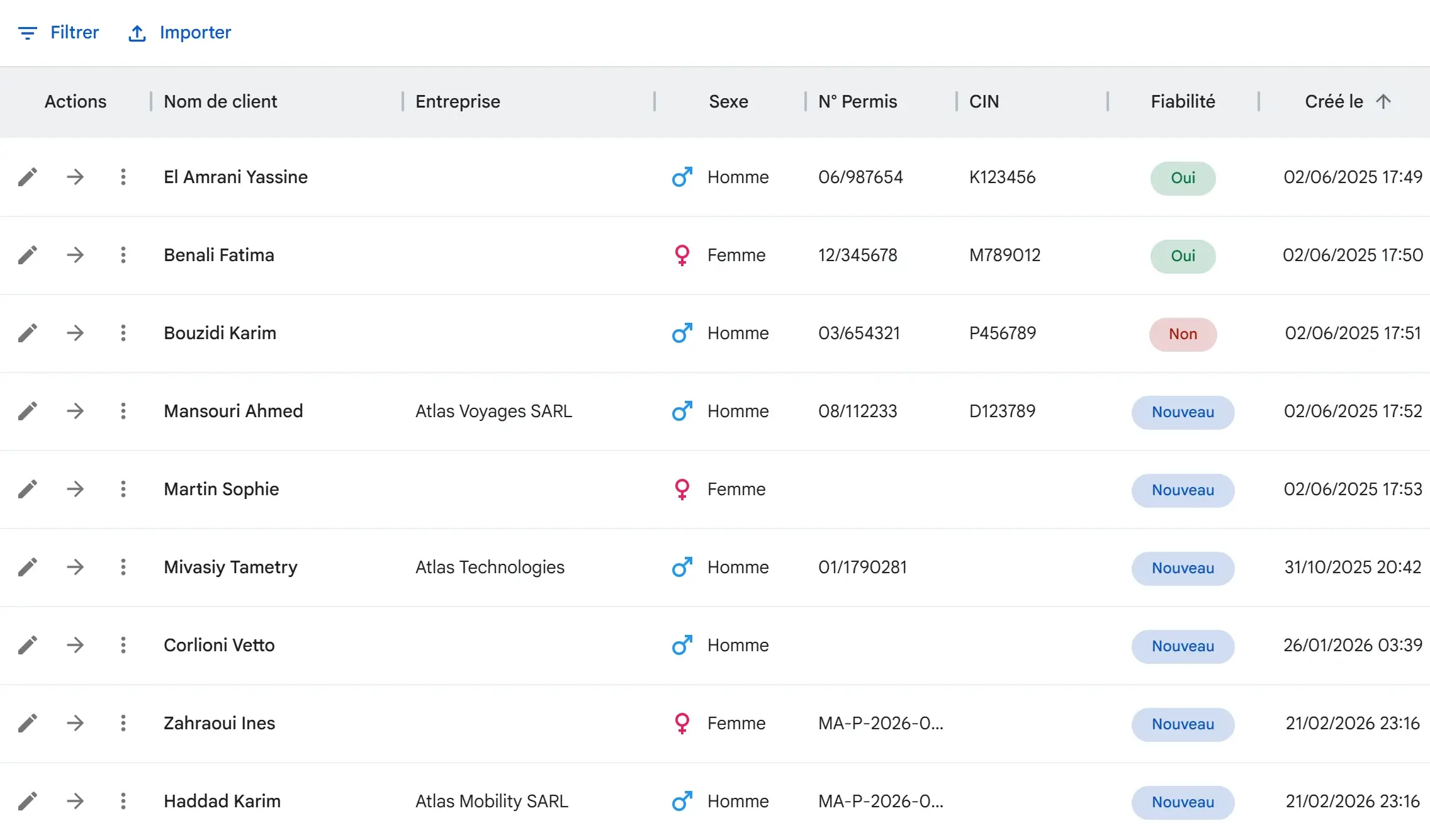Click the 'Nom de client' column header
The image size is (1430, 840).
[x=219, y=101]
